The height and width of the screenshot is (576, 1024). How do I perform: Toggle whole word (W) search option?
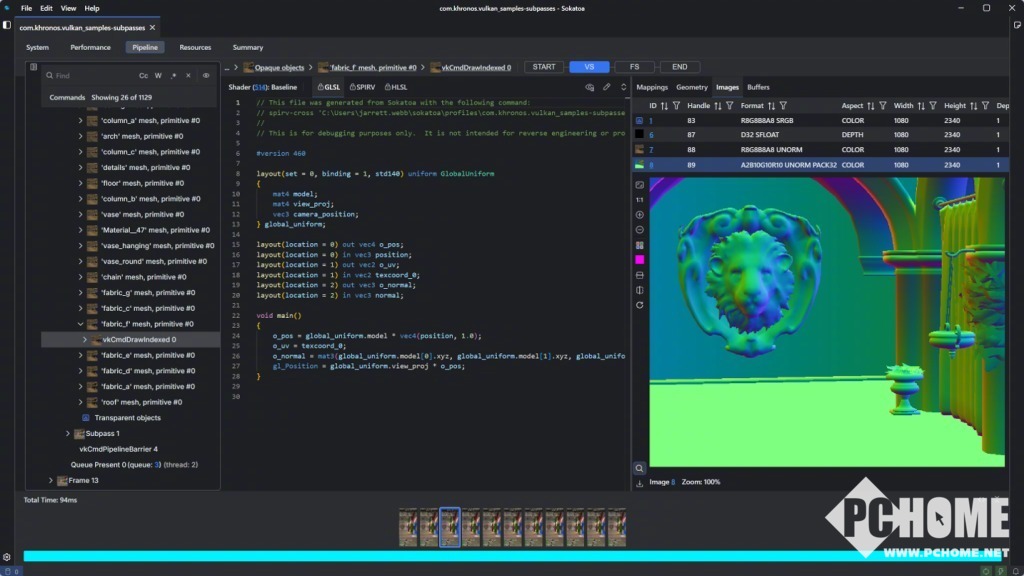[x=158, y=76]
